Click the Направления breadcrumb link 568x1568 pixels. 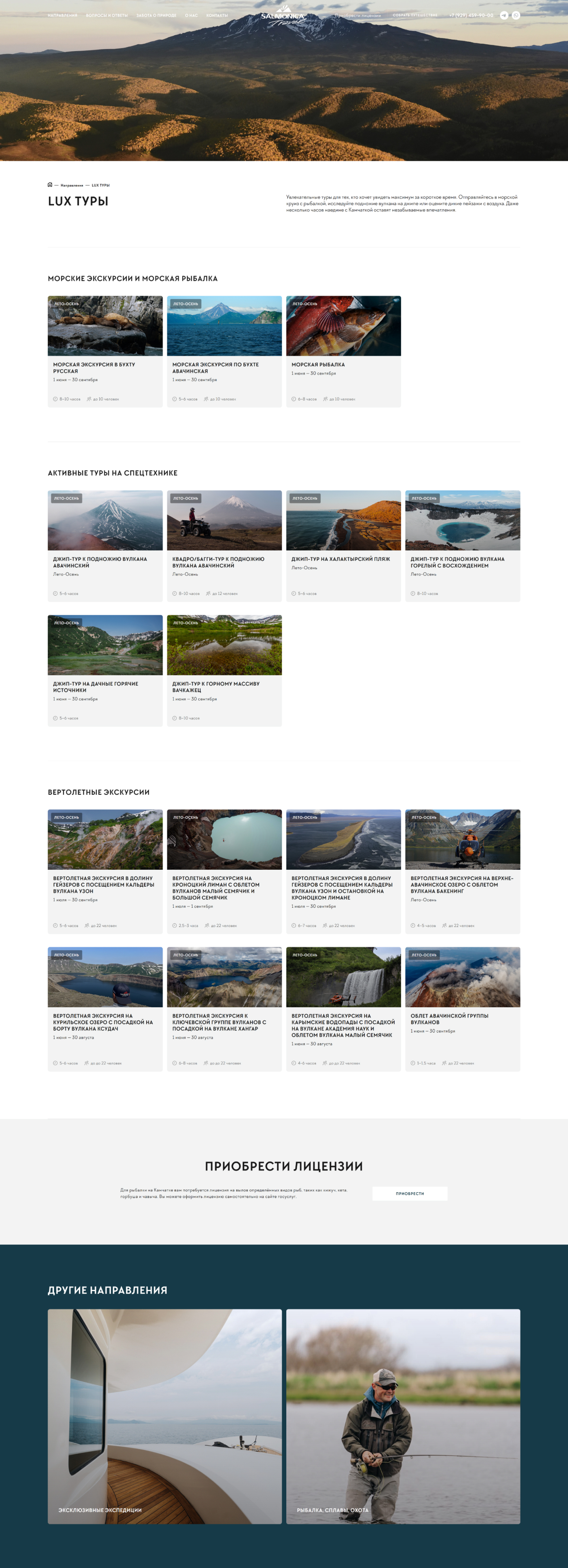72,185
